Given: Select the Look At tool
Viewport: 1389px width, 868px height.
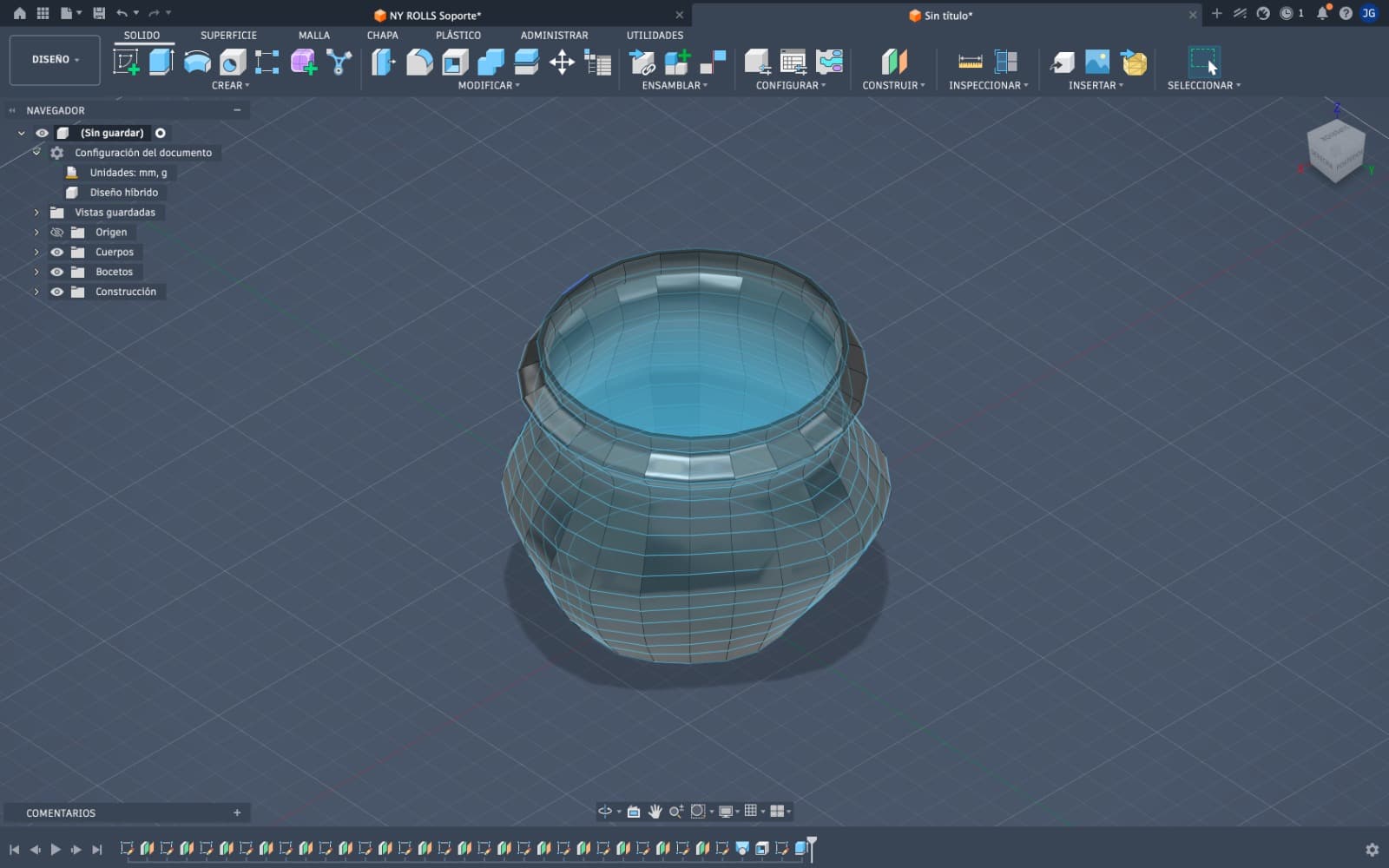Looking at the screenshot, I should (x=634, y=811).
